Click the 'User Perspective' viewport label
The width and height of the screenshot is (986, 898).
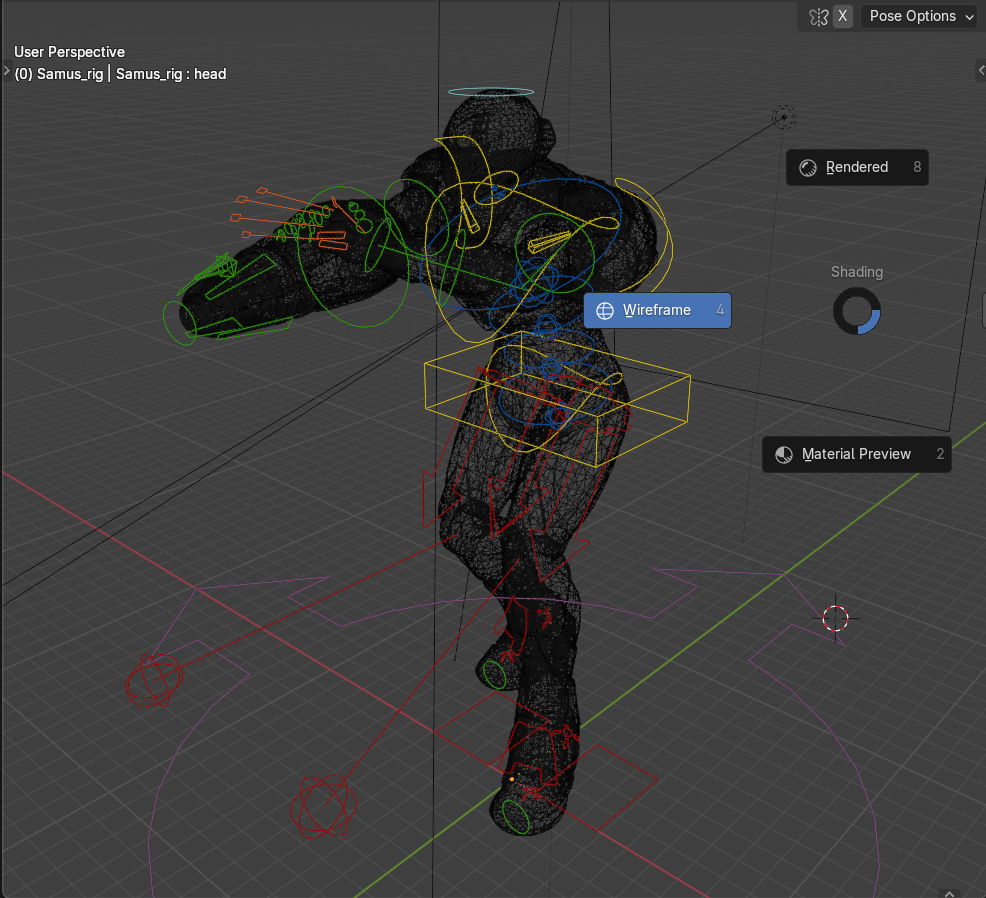[x=69, y=52]
